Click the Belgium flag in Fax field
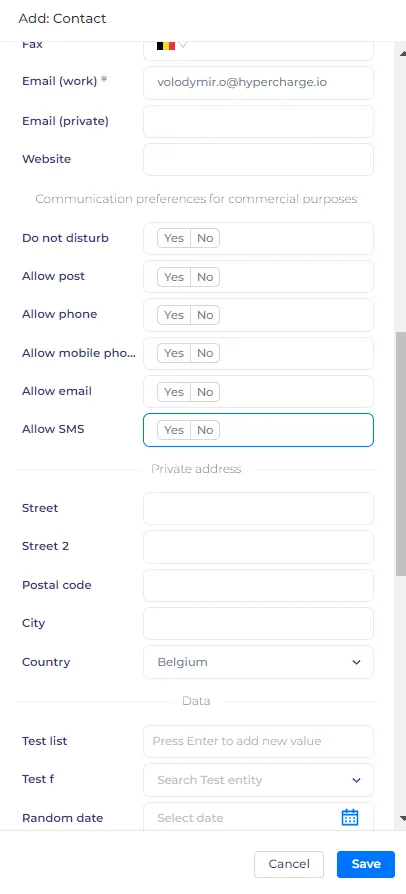The image size is (406, 894). coord(166,45)
